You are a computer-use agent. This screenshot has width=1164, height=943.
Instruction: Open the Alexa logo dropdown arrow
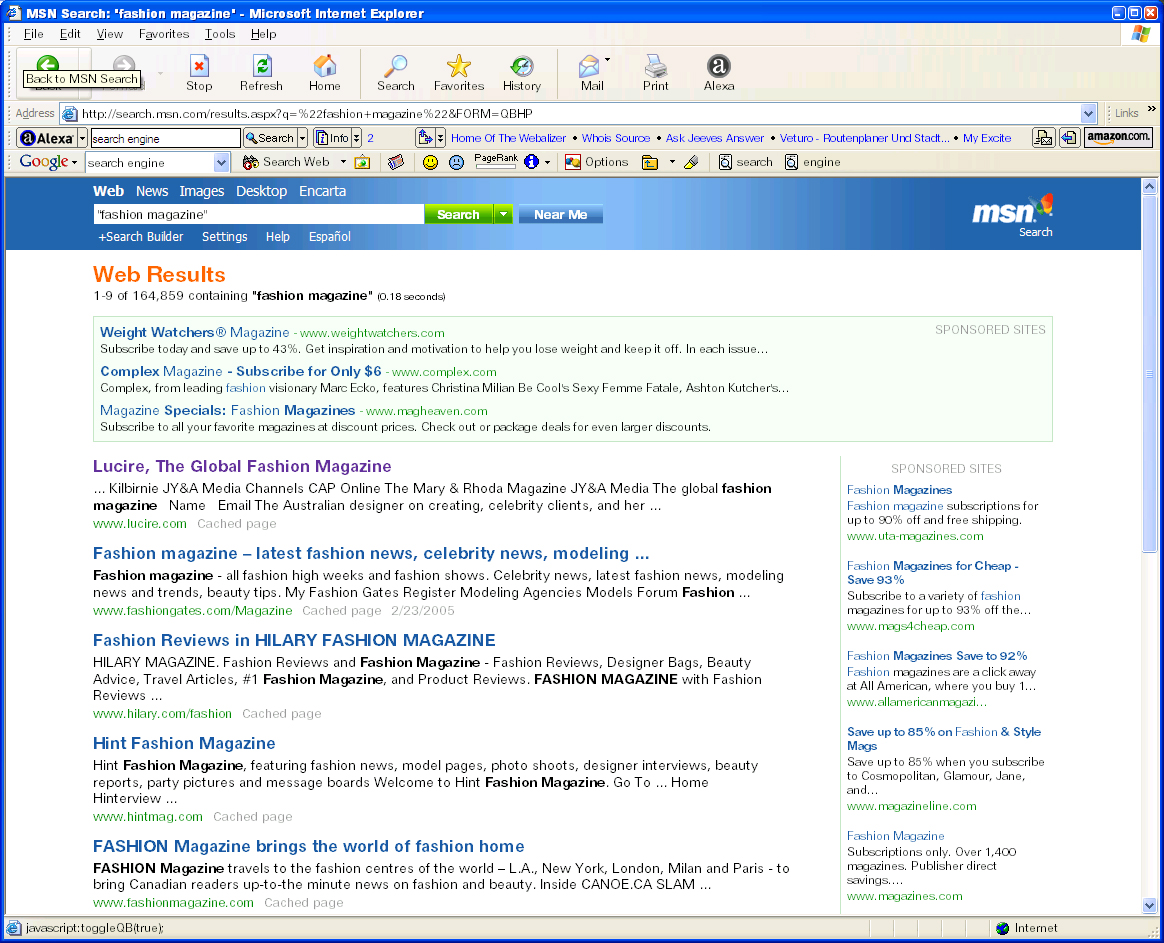coord(82,138)
